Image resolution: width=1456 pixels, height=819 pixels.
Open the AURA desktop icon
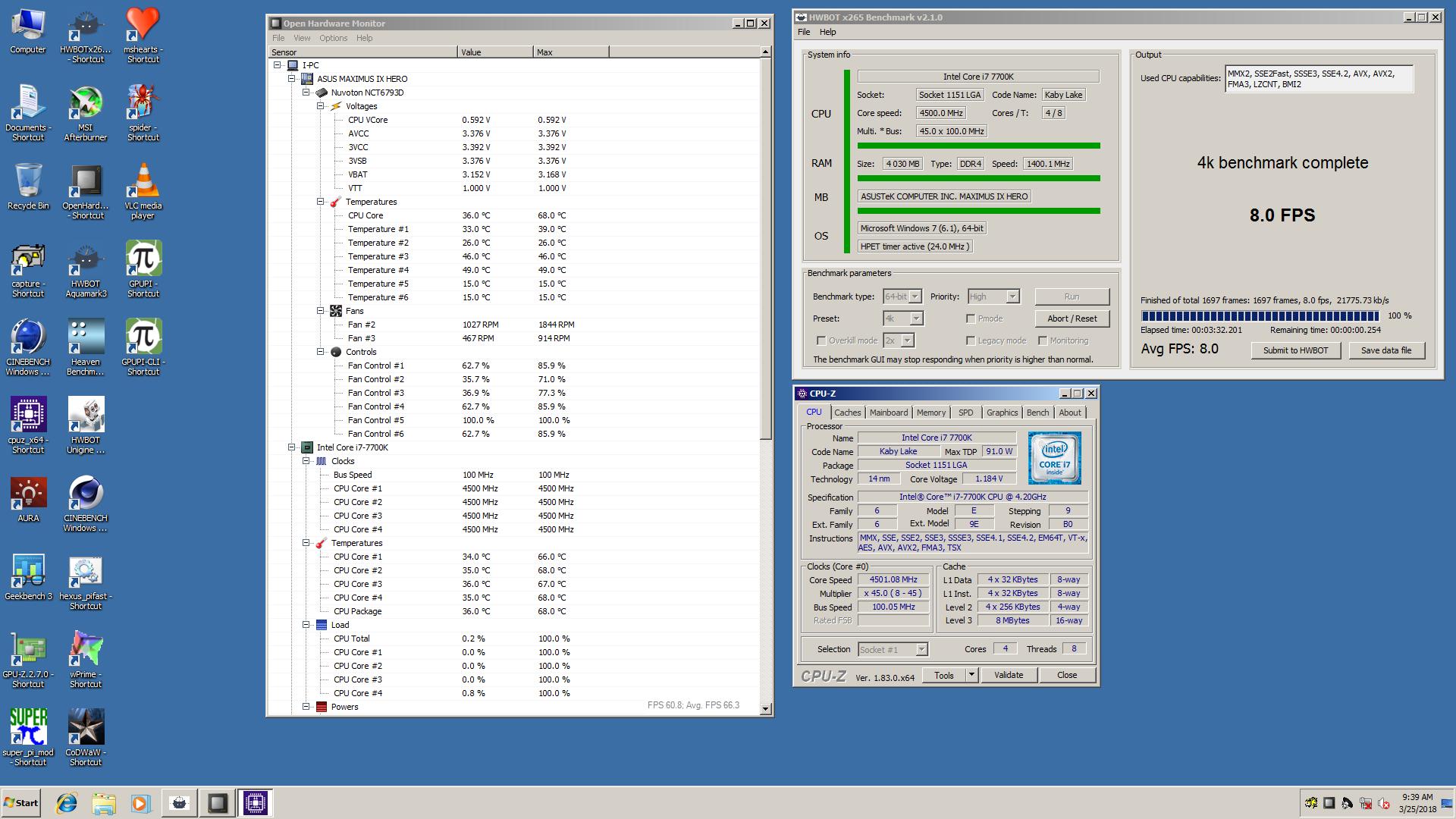(x=28, y=500)
